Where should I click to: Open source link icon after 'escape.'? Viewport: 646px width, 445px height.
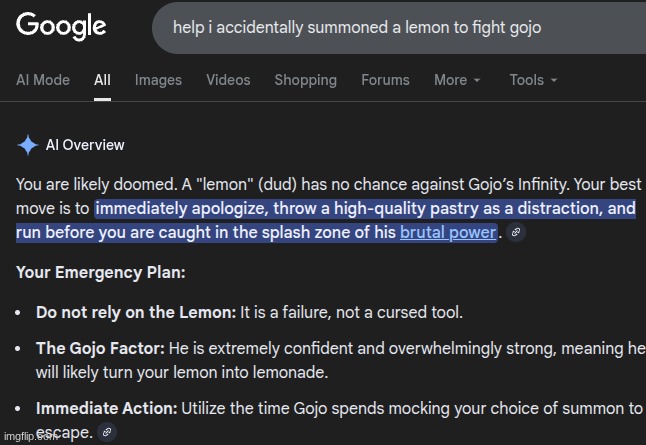[108, 433]
